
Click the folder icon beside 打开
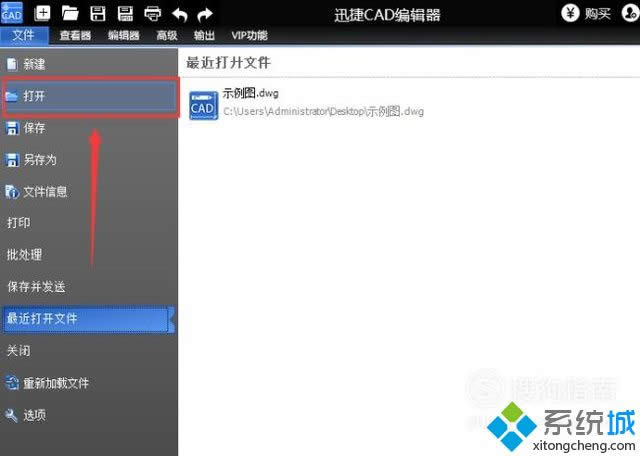[11, 96]
